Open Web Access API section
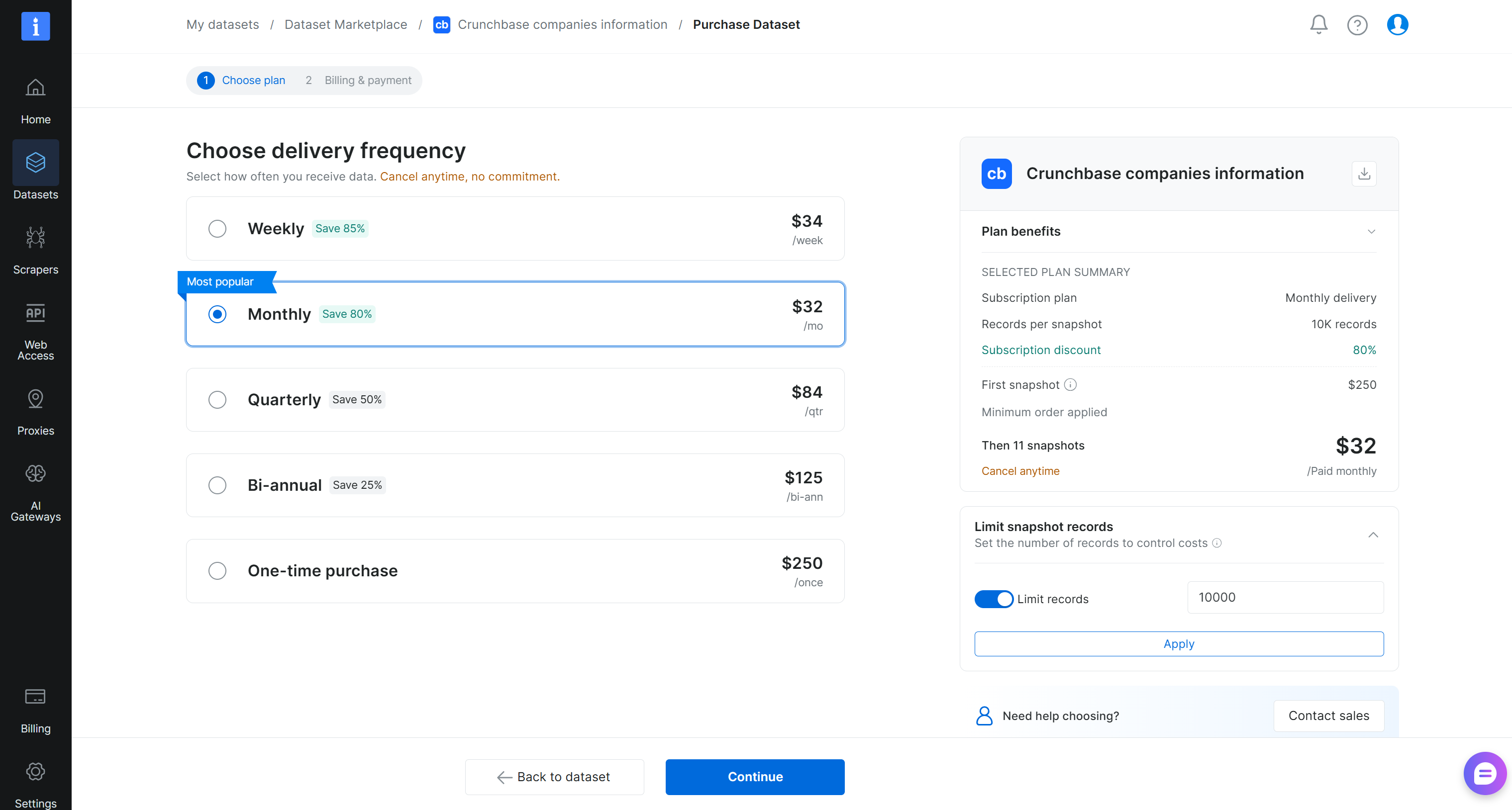1512x810 pixels. tap(35, 331)
